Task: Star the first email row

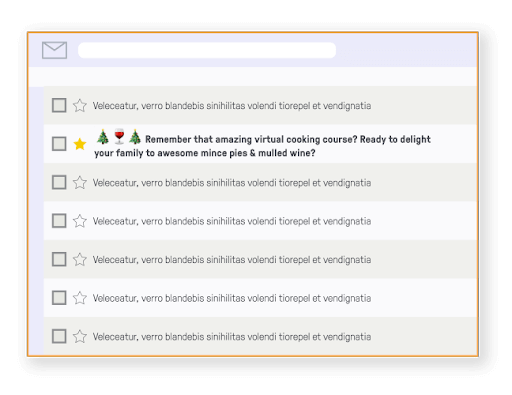Action: pos(80,106)
